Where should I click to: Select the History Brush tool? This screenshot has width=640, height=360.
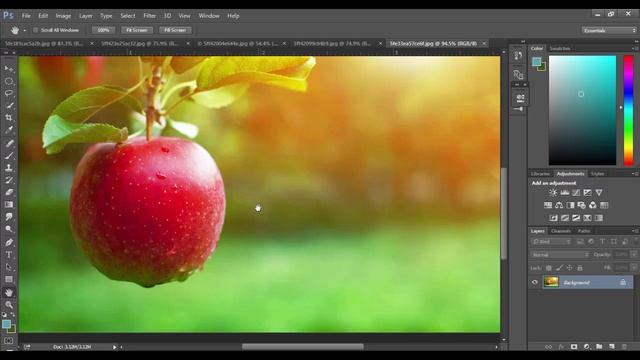point(9,180)
